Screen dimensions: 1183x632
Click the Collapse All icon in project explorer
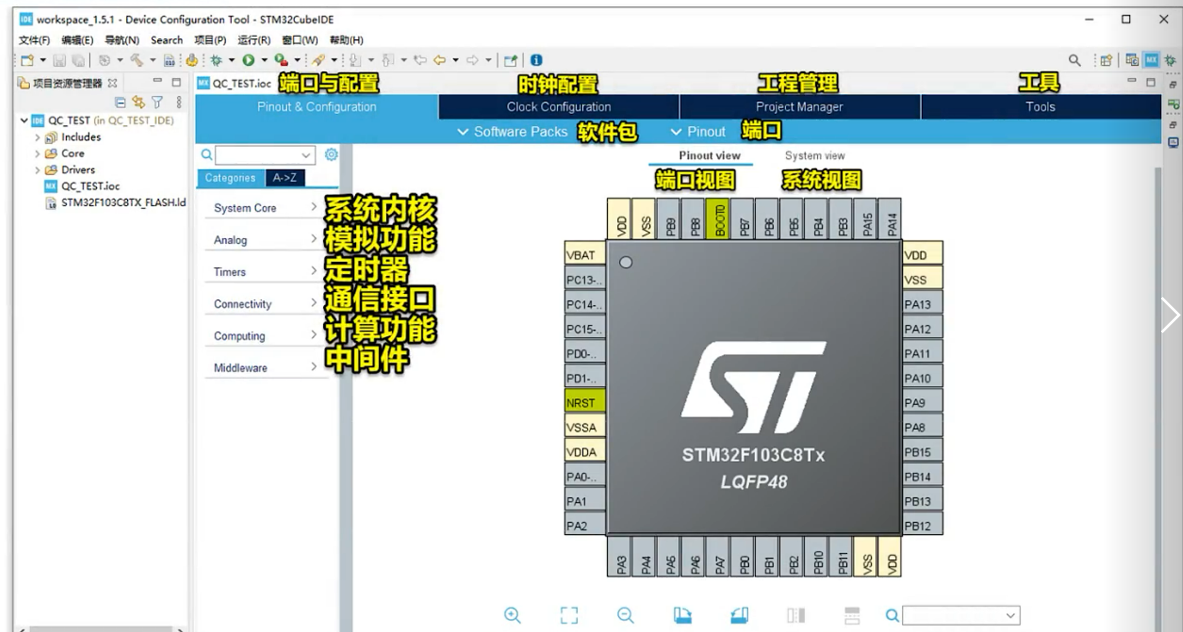click(120, 102)
